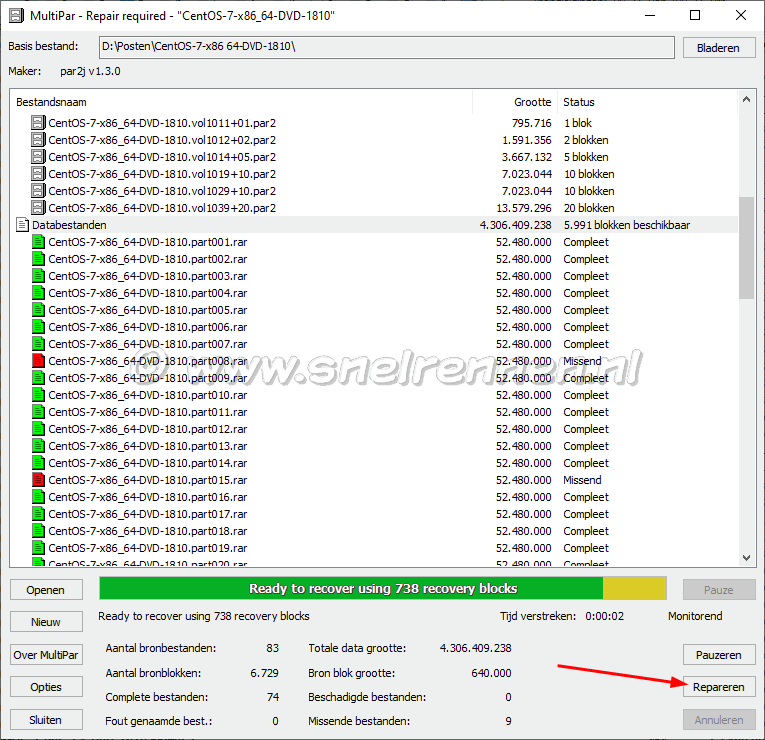Click the par2 icon of vol1039+20.par2
765x740 pixels.
(x=39, y=208)
